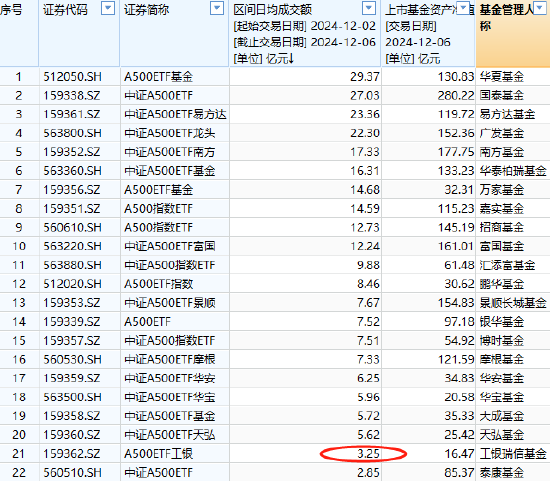The height and width of the screenshot is (481, 550).
Task: Click the net asset value 16.47
Action: [460, 454]
